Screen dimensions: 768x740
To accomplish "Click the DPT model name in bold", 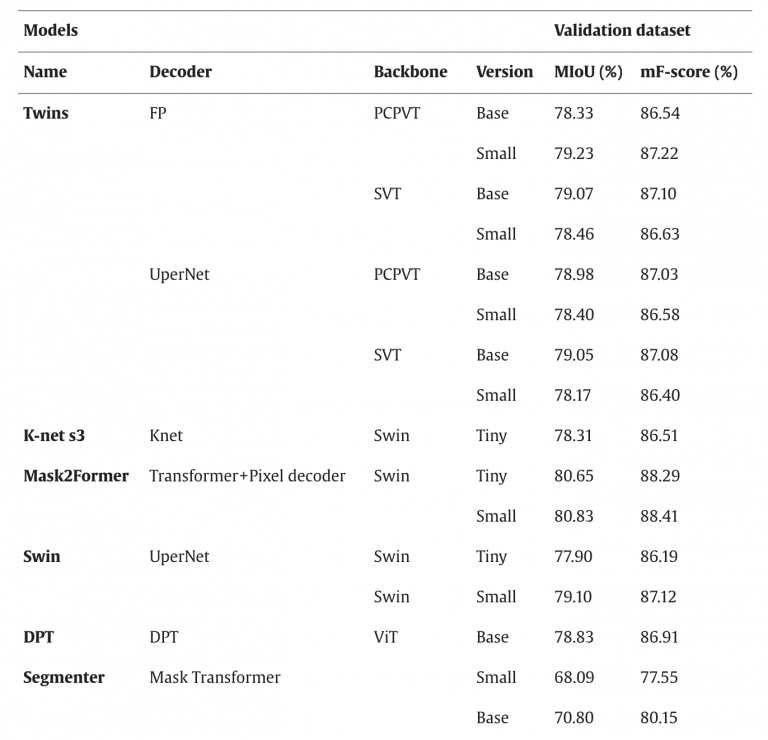I will point(38,637).
